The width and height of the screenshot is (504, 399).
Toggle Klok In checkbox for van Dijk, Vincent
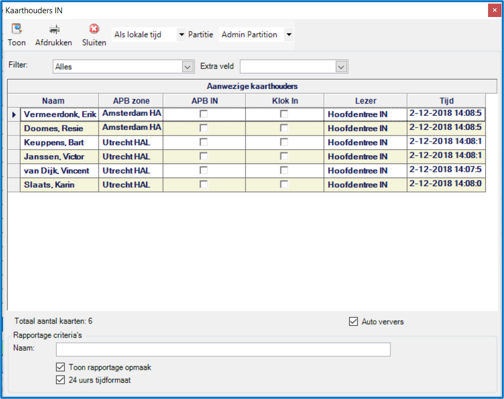tap(284, 170)
